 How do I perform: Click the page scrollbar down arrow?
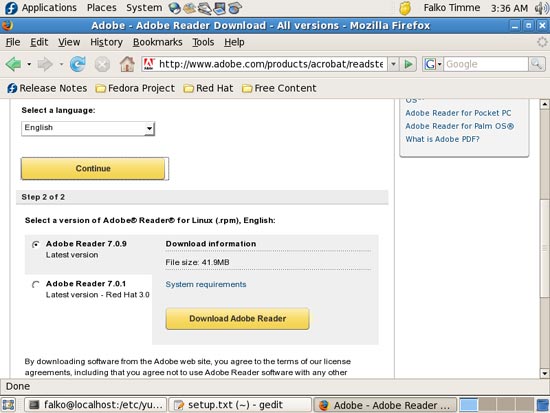coord(544,373)
